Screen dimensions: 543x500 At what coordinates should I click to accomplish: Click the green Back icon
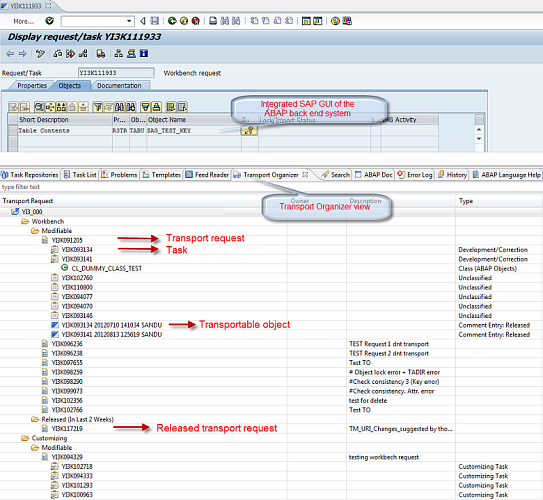pos(172,21)
